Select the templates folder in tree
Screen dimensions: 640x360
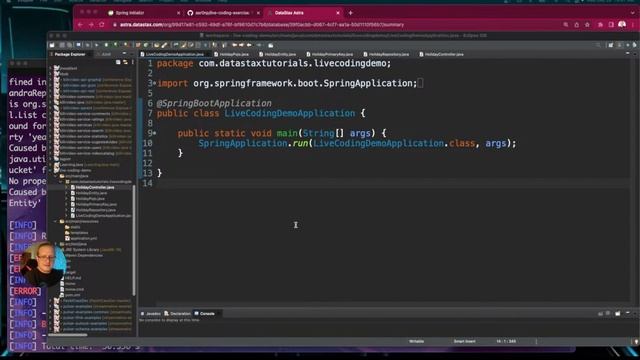(76, 233)
